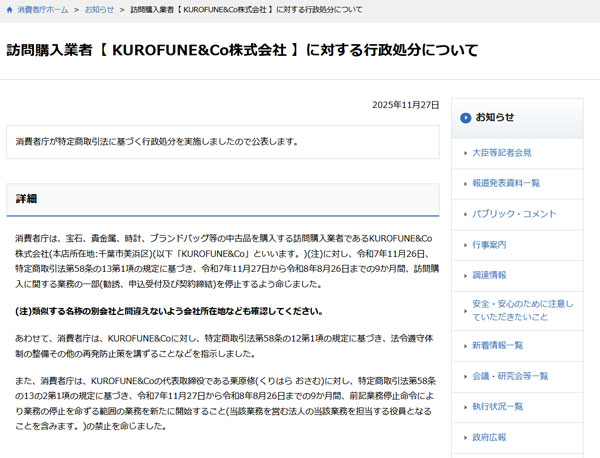Click the chevron arrow next to 報道発表資料一覧
This screenshot has width=600, height=458.
click(463, 184)
